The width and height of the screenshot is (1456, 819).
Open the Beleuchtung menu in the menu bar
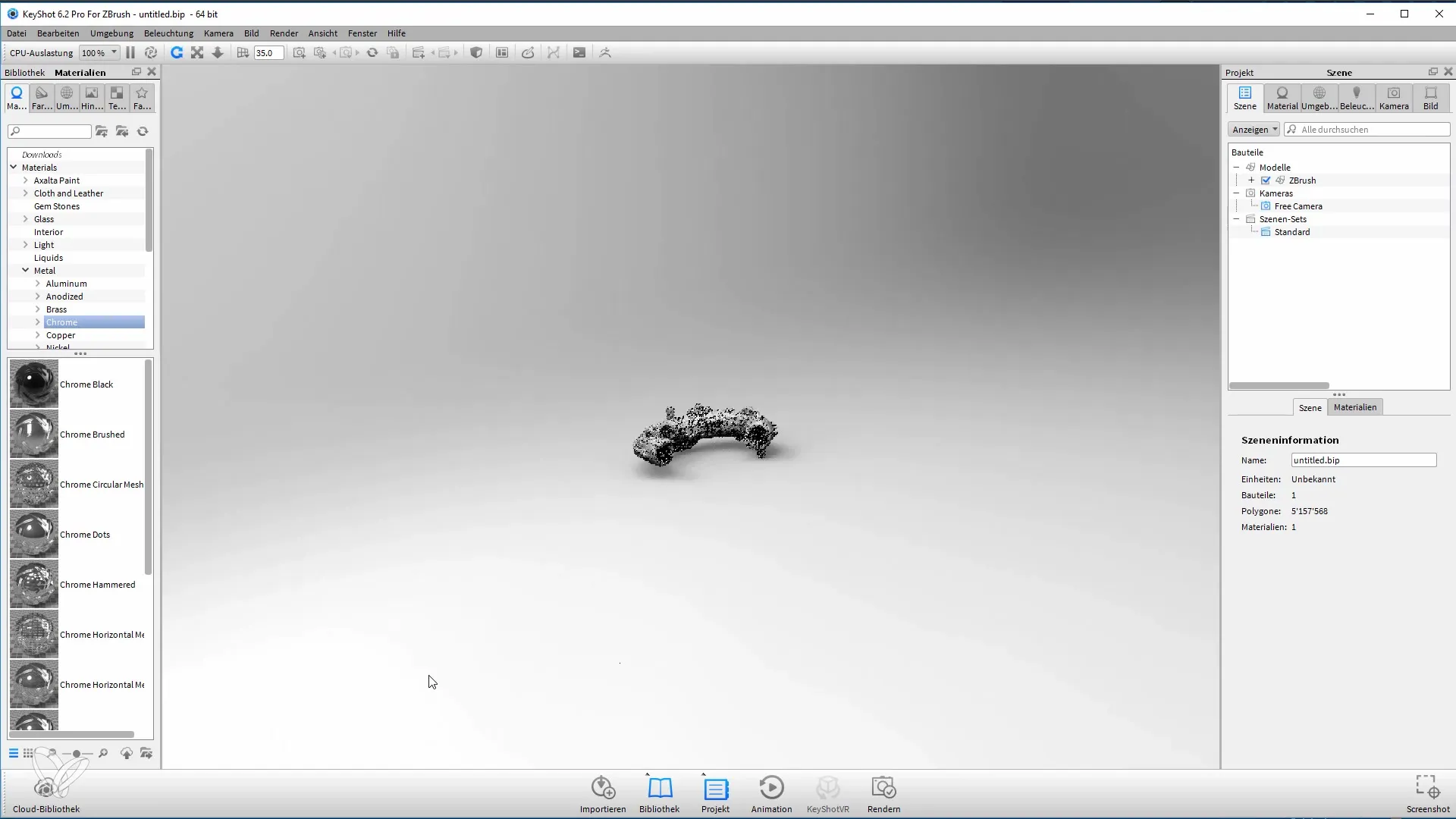(x=168, y=33)
